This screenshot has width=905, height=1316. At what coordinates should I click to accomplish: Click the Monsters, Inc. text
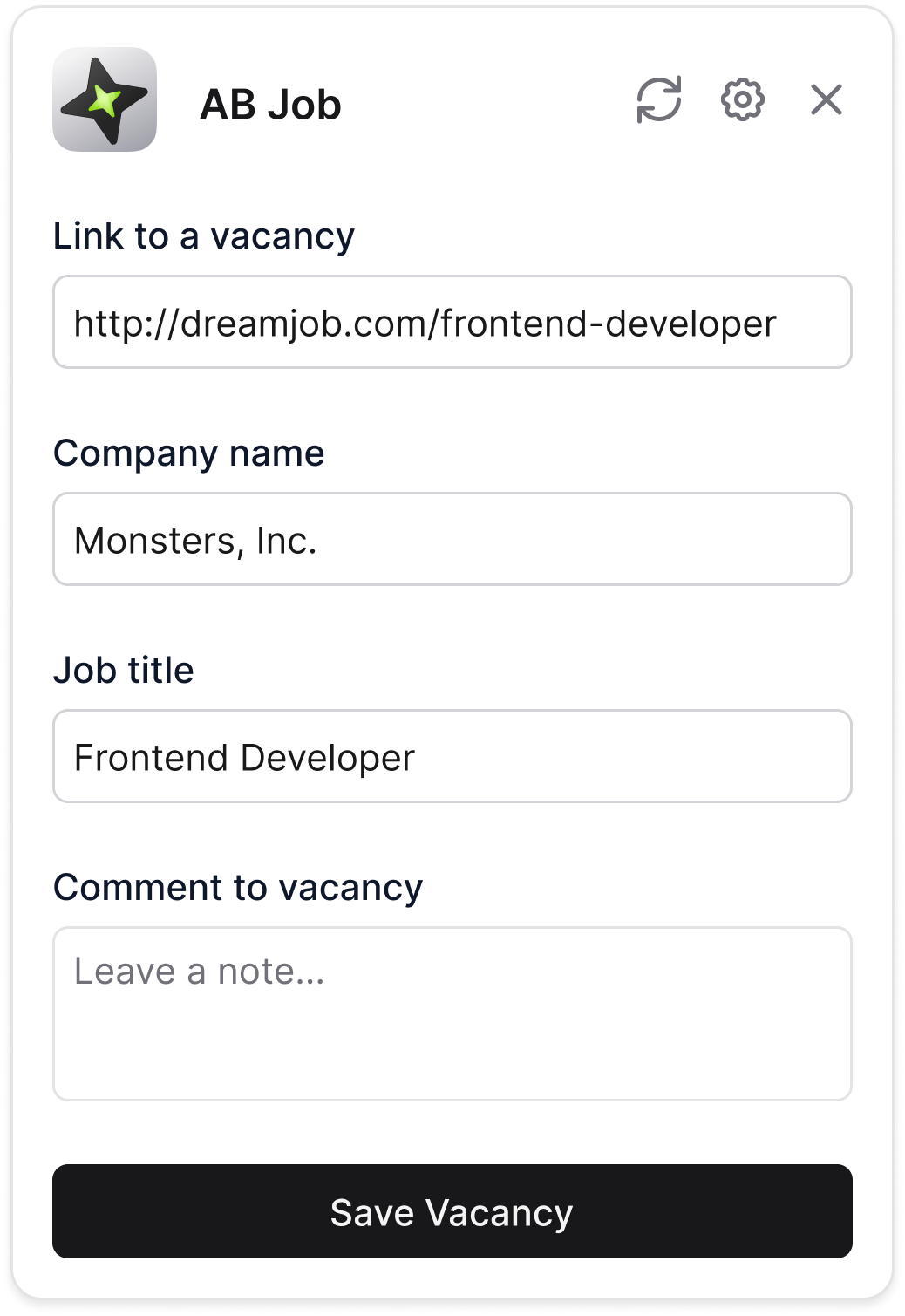[x=195, y=541]
